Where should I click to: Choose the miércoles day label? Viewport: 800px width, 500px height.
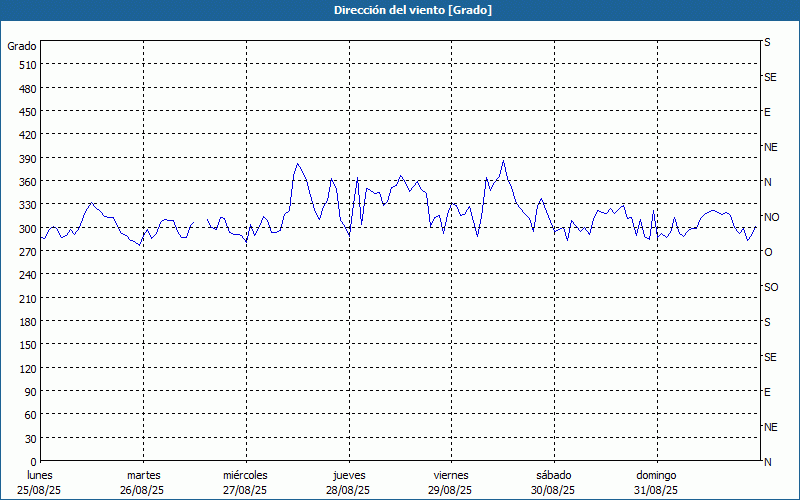coord(245,475)
